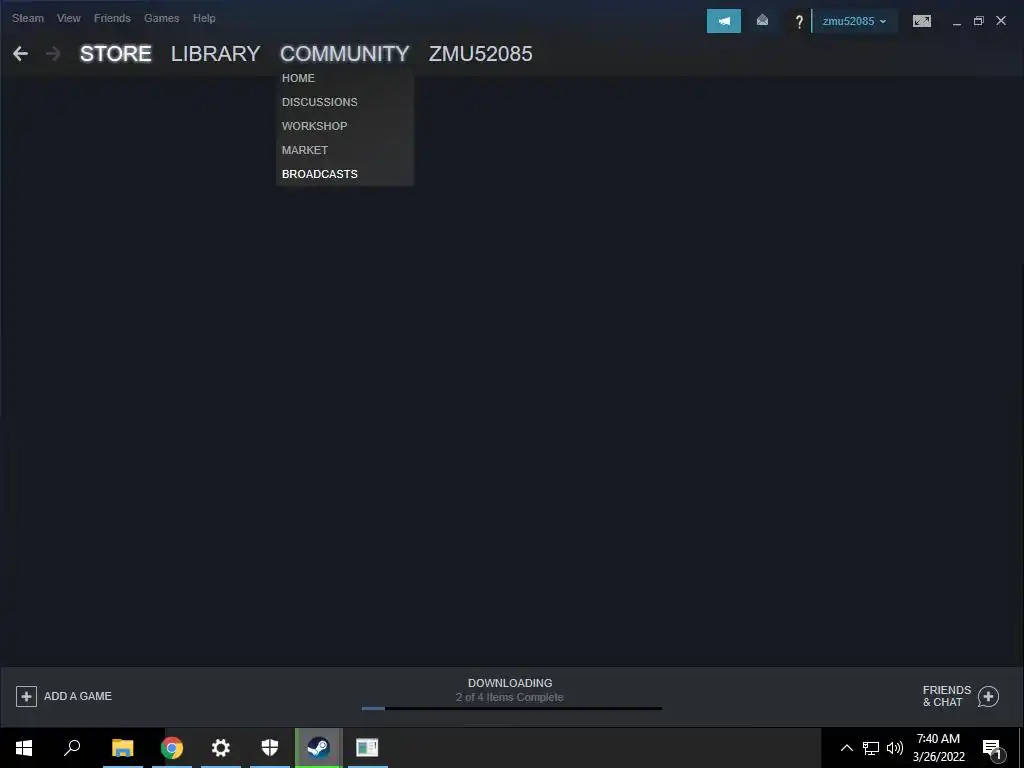
Task: Open the volume speaker tray icon
Action: pyautogui.click(x=895, y=748)
